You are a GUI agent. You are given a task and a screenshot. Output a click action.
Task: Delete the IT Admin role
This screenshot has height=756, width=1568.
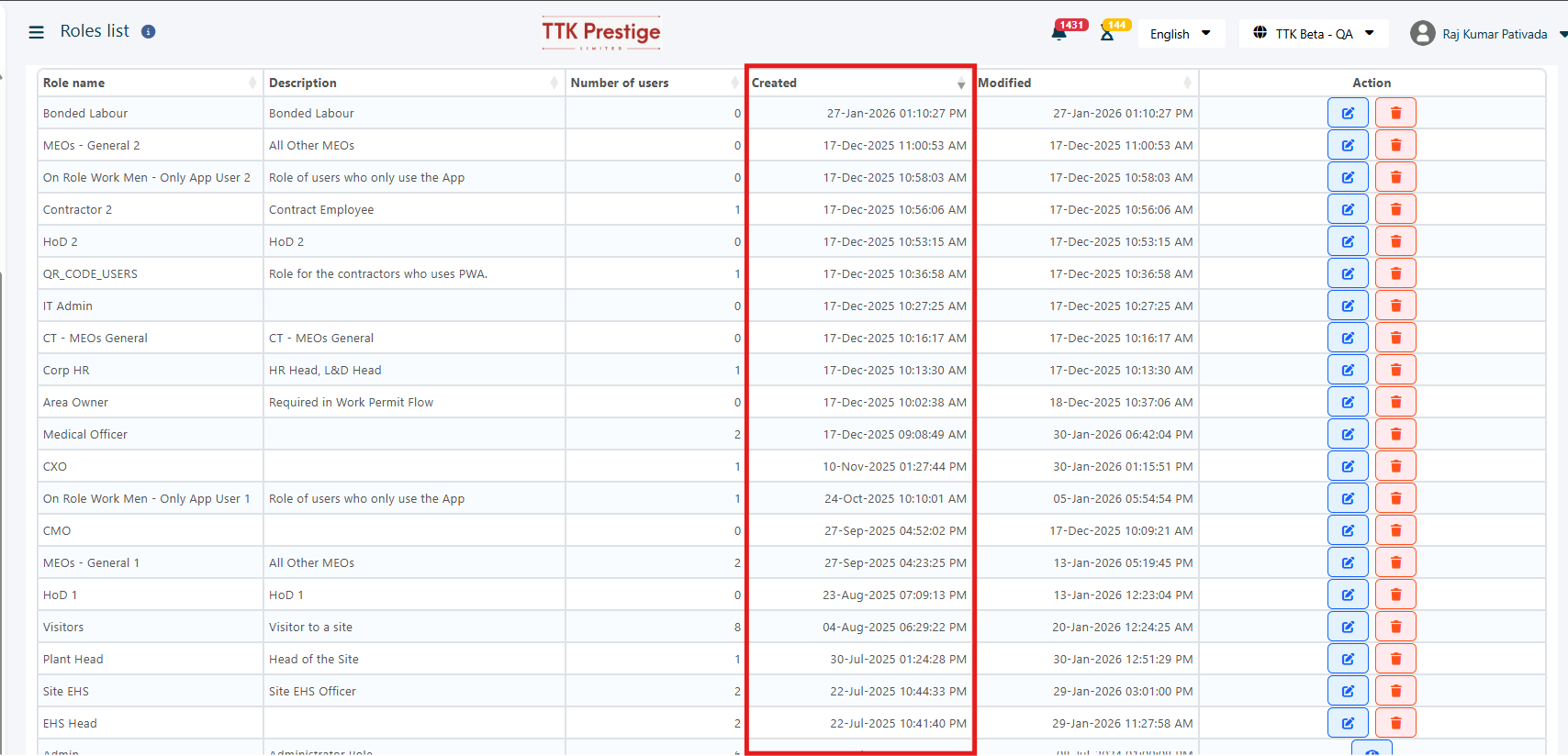pos(1395,306)
